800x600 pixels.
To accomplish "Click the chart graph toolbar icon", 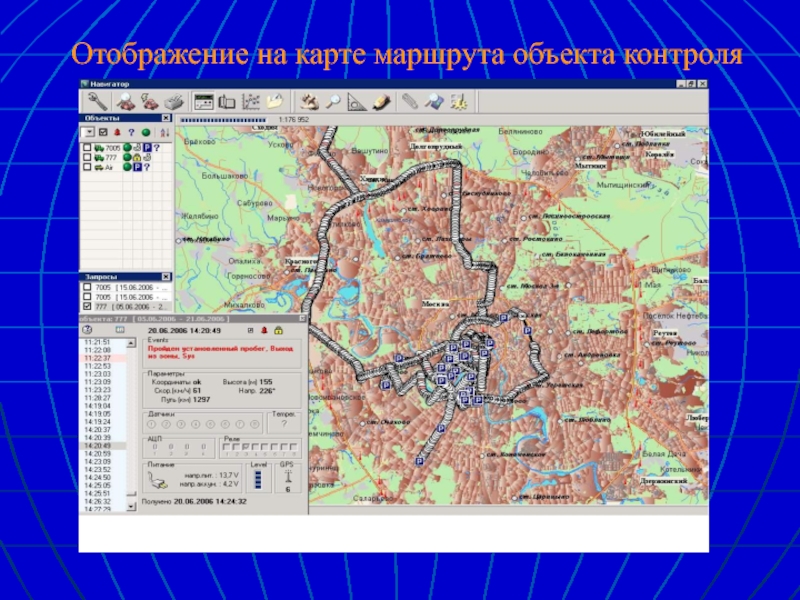I will click(x=251, y=101).
